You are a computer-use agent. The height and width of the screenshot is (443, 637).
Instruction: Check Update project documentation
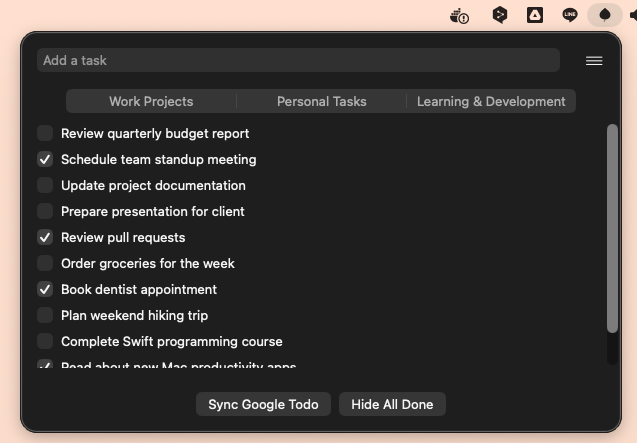[x=45, y=185]
